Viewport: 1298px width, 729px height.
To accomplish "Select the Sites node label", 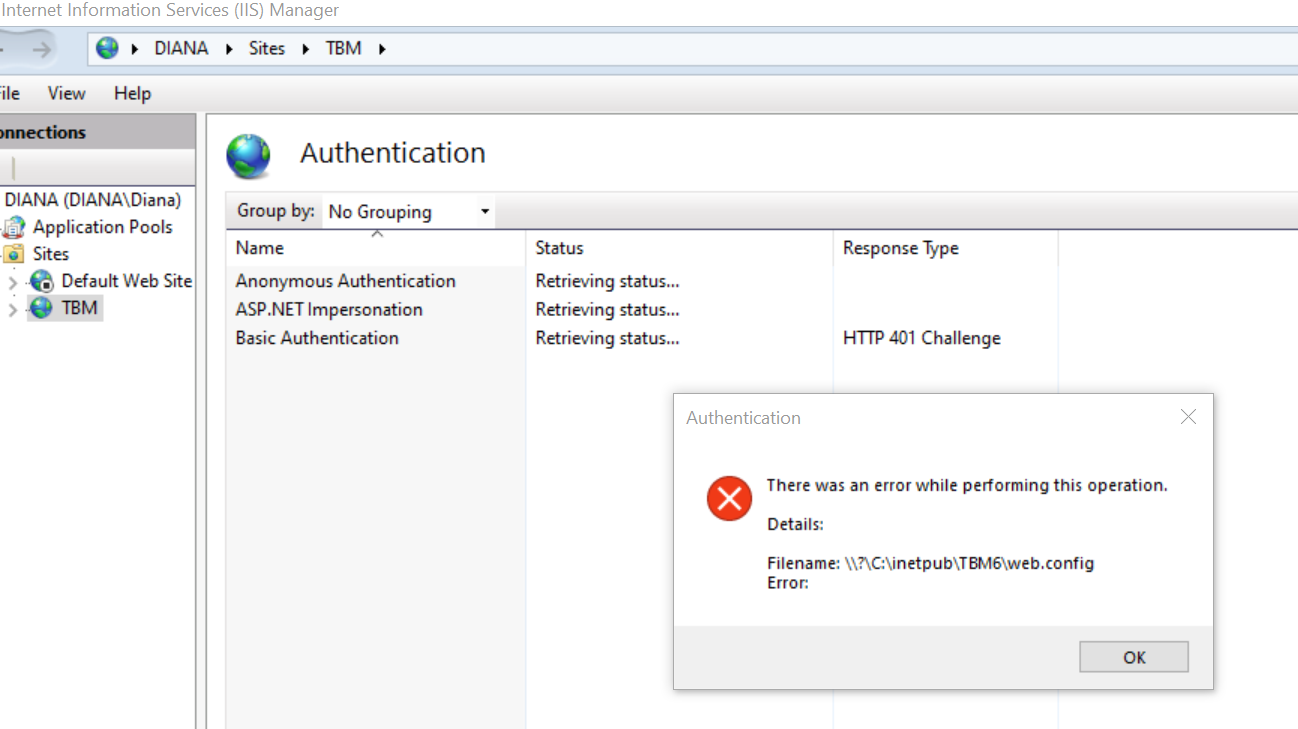I will point(51,254).
